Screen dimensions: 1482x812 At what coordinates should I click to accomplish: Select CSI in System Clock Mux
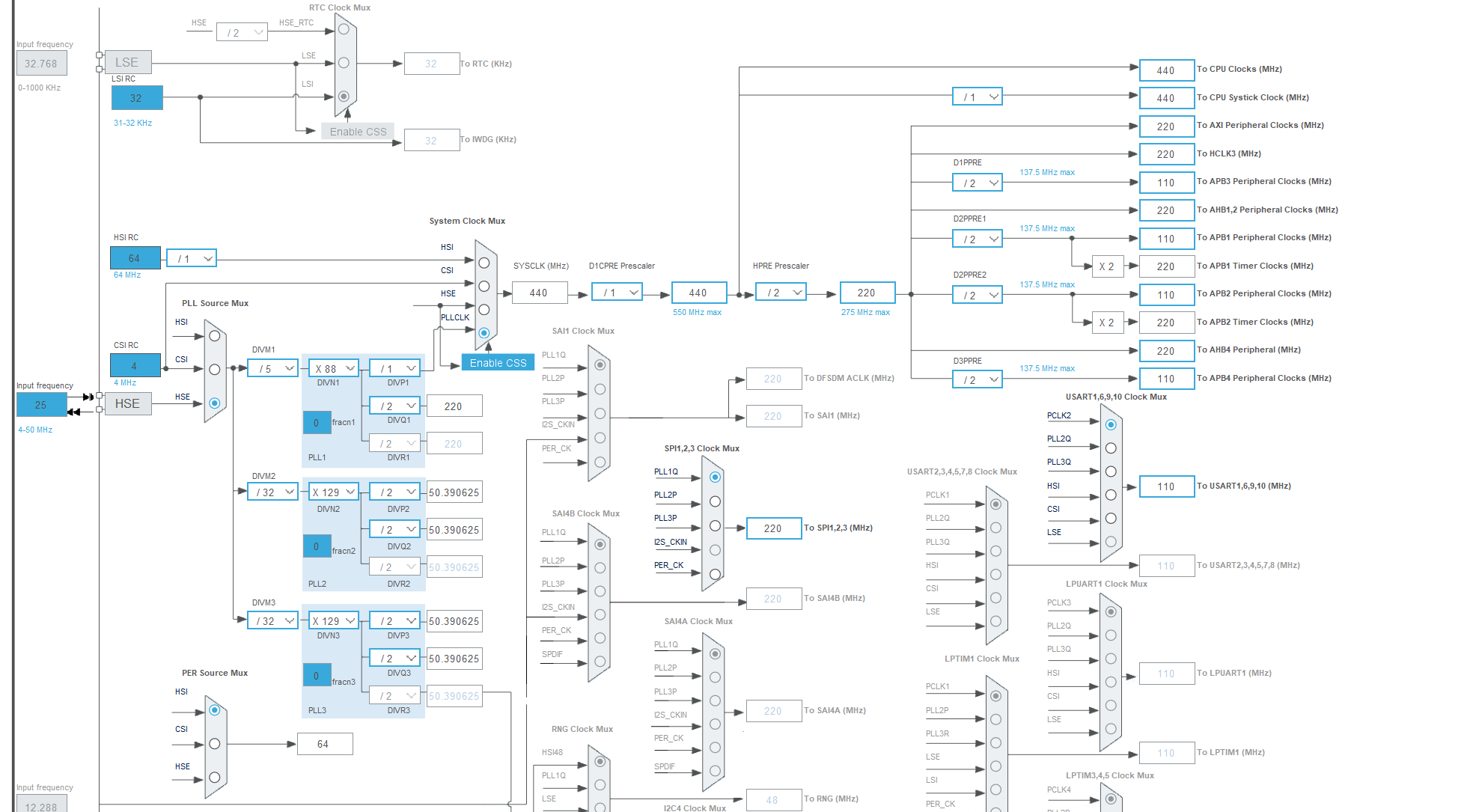click(x=484, y=286)
